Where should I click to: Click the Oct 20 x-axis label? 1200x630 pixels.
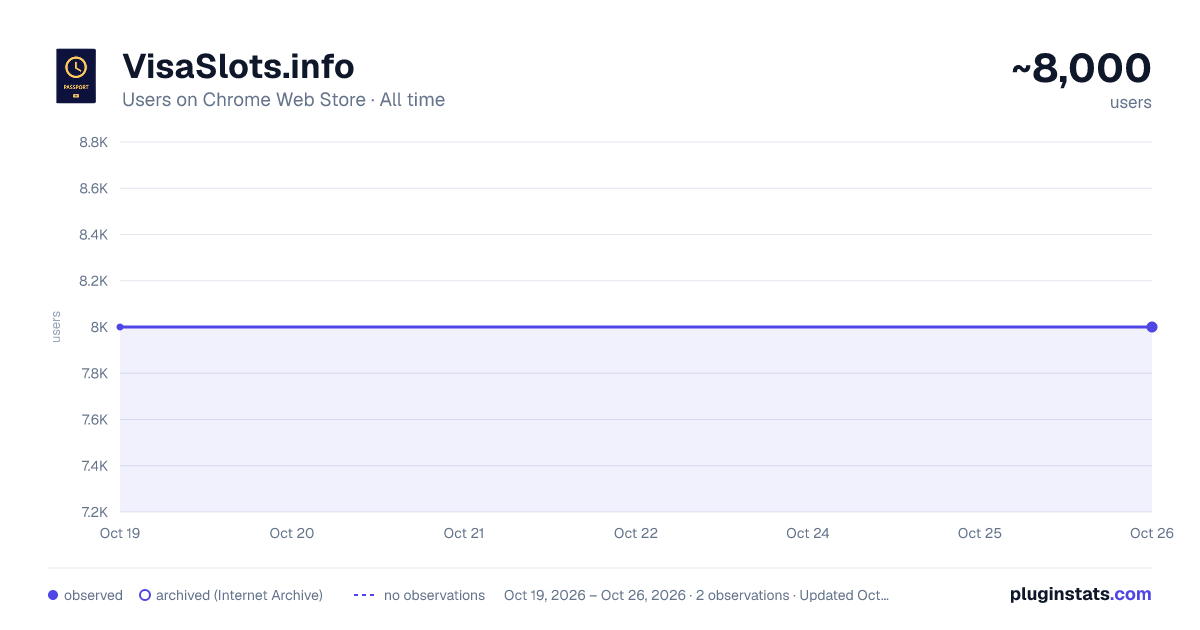click(x=292, y=533)
